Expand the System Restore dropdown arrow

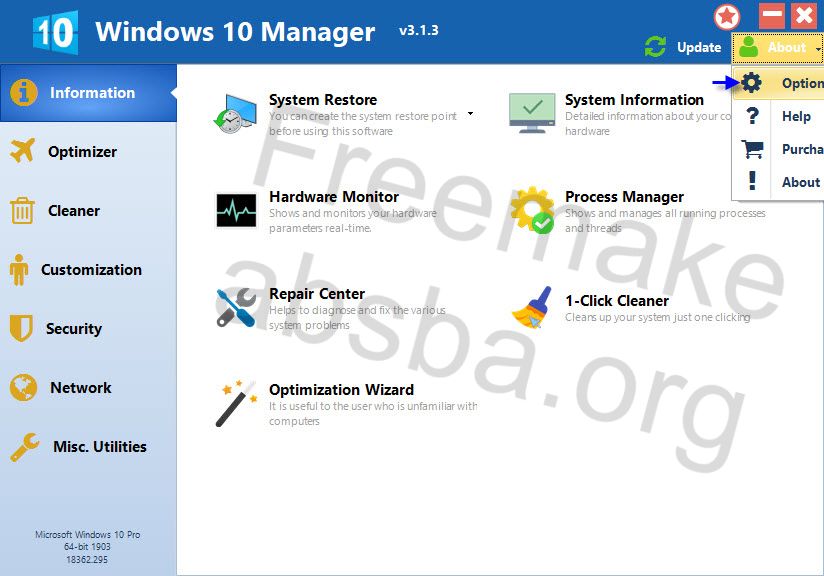(x=470, y=113)
